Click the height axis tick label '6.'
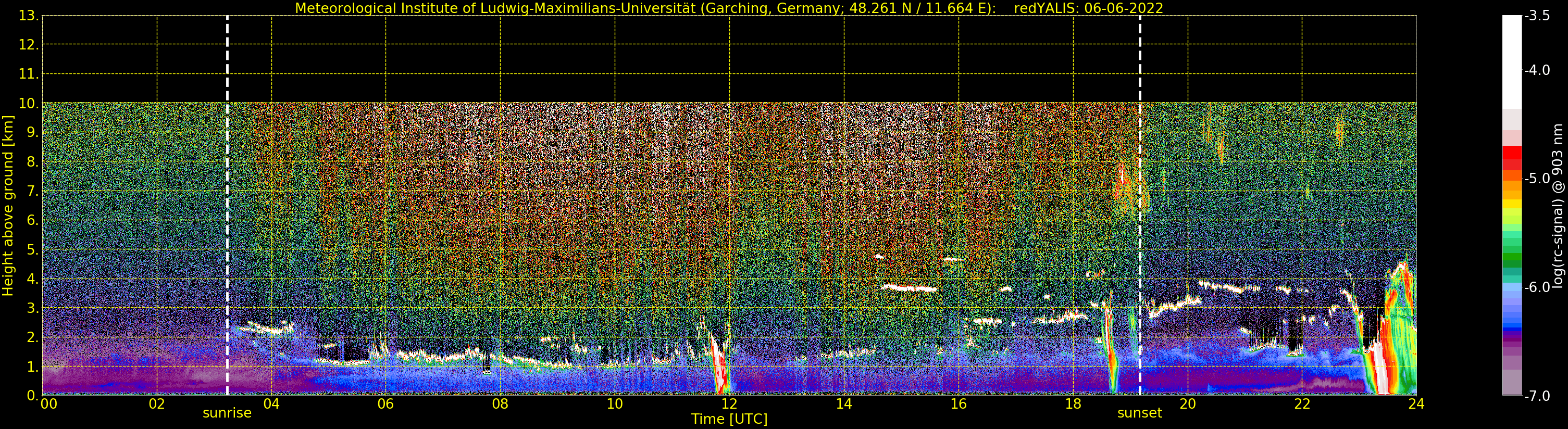The width and height of the screenshot is (1568, 429). (x=33, y=220)
